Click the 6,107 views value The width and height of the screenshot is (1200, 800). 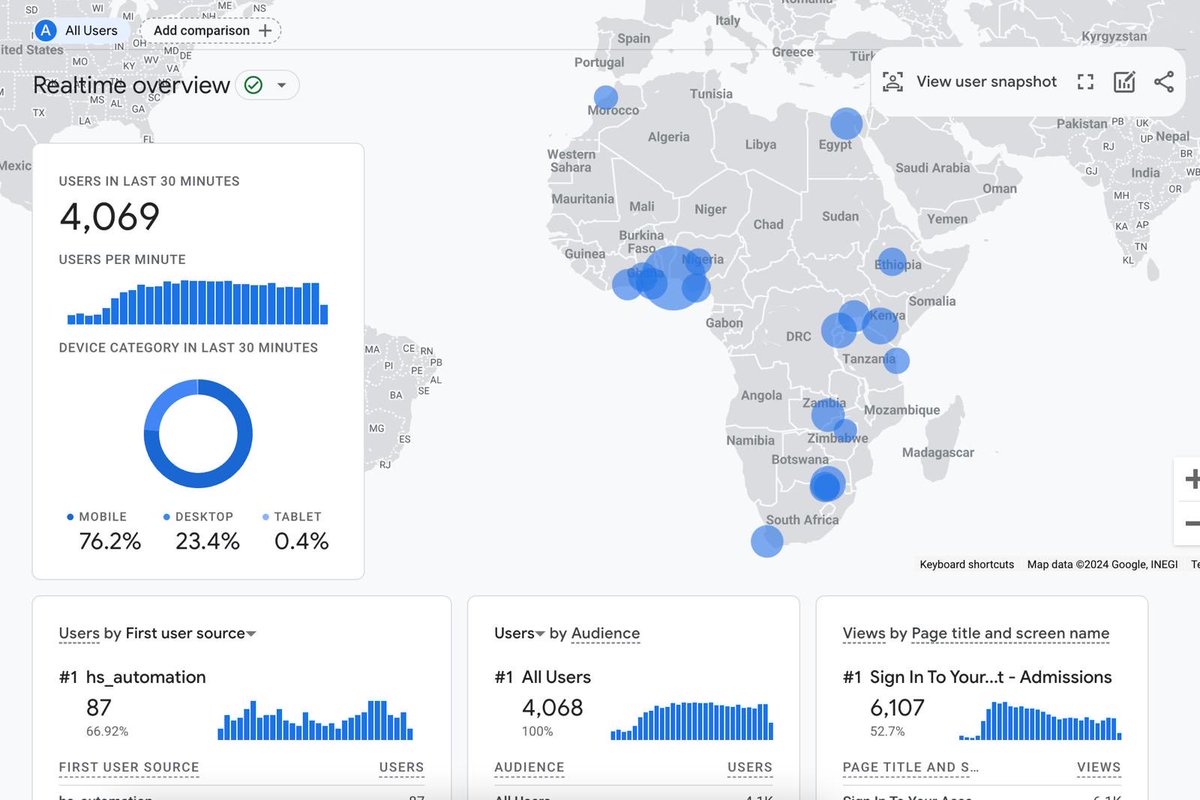[x=897, y=708]
